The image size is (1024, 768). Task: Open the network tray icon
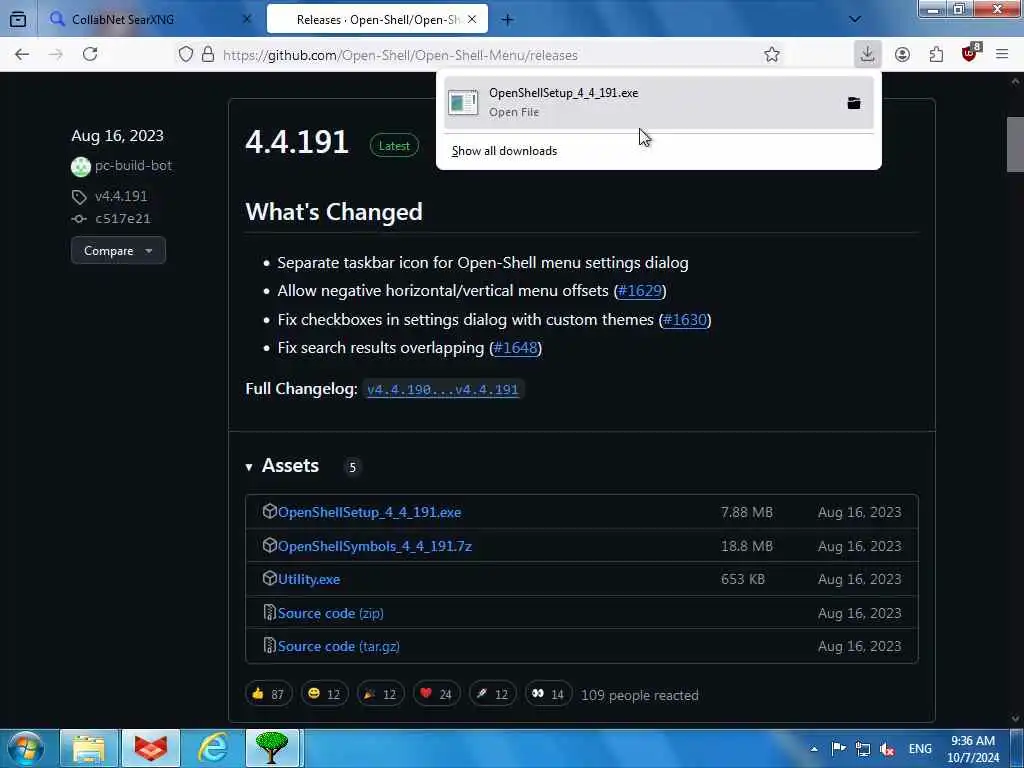[863, 749]
